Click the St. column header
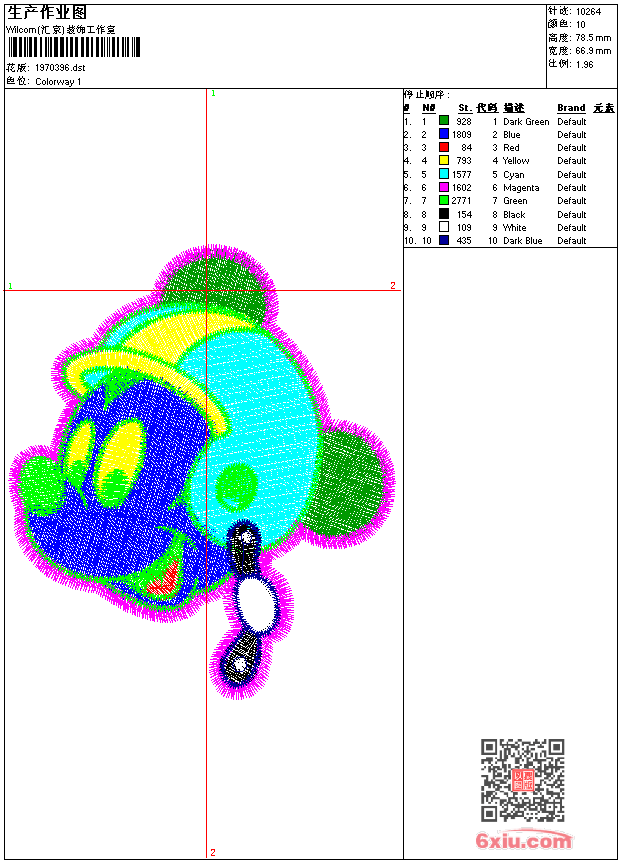The image size is (620, 860). (465, 108)
